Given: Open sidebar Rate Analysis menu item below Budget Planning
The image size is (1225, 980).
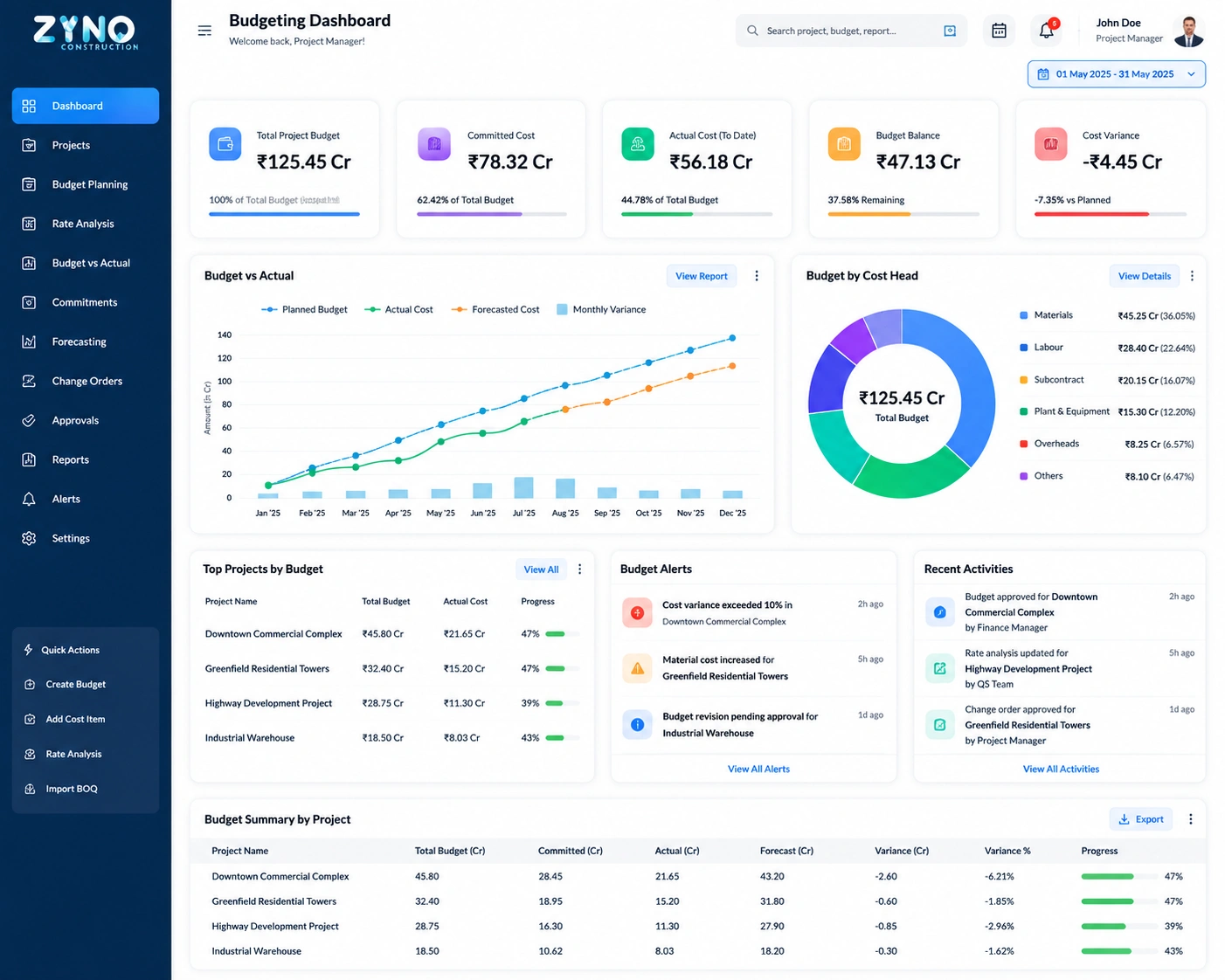Looking at the screenshot, I should tap(86, 224).
